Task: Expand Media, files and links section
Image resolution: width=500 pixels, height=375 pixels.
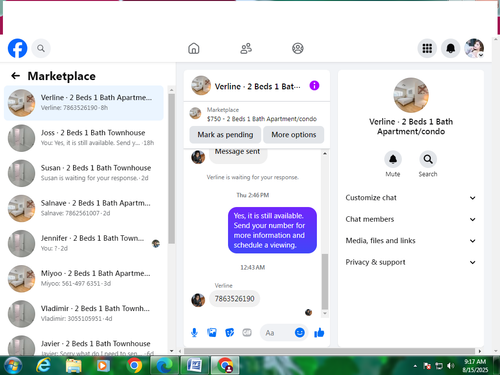Action: click(411, 241)
